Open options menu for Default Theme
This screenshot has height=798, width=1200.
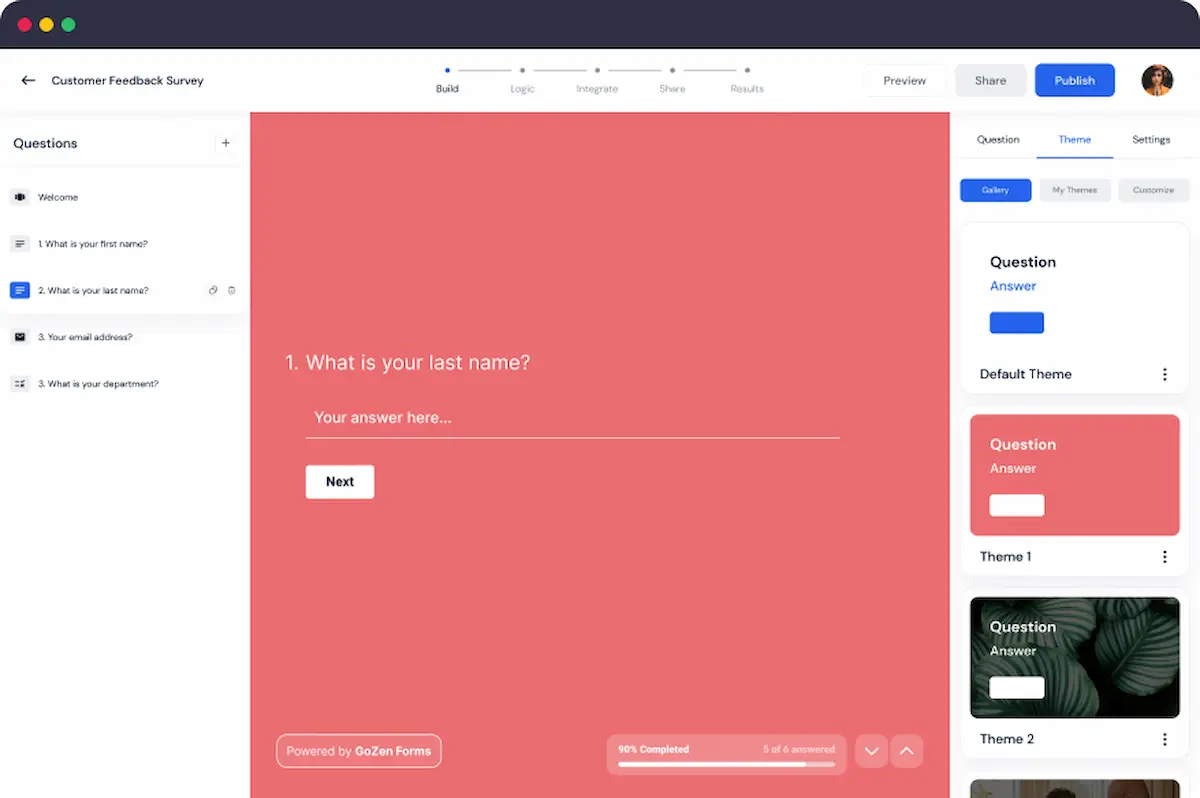(x=1164, y=374)
